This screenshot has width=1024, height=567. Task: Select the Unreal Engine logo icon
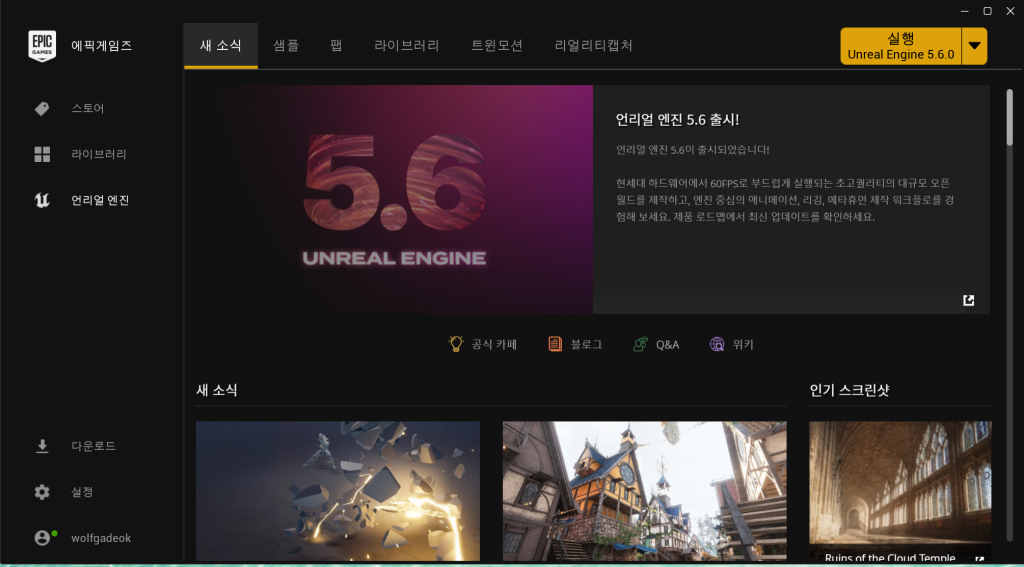tap(42, 201)
